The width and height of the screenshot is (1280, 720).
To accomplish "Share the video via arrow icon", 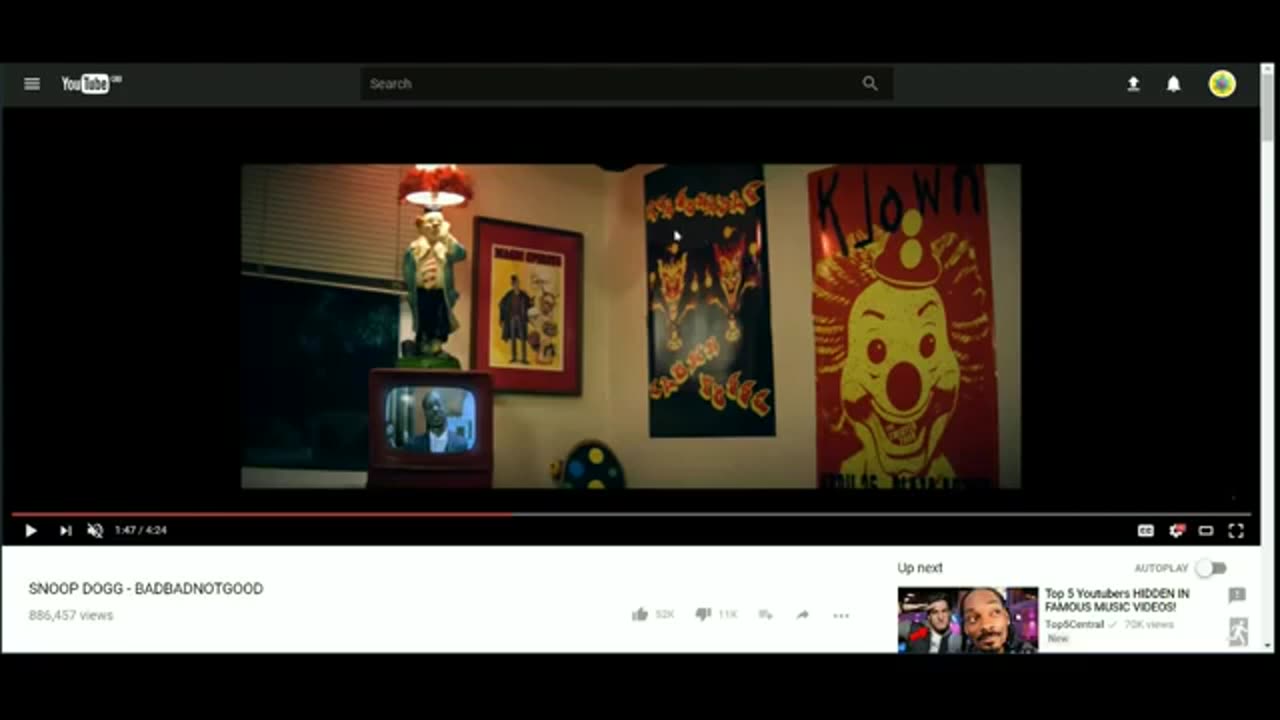I will click(x=802, y=615).
